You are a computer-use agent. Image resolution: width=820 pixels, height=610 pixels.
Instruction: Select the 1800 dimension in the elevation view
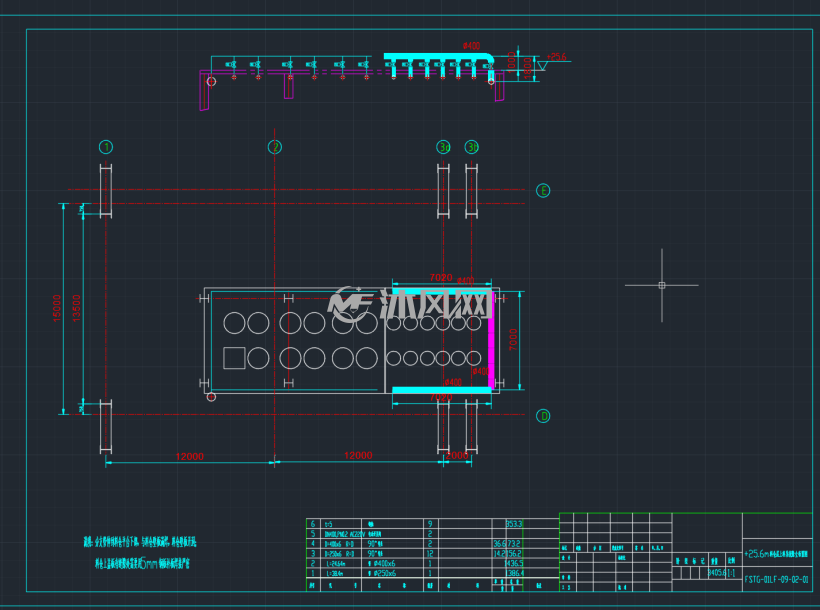pos(527,69)
